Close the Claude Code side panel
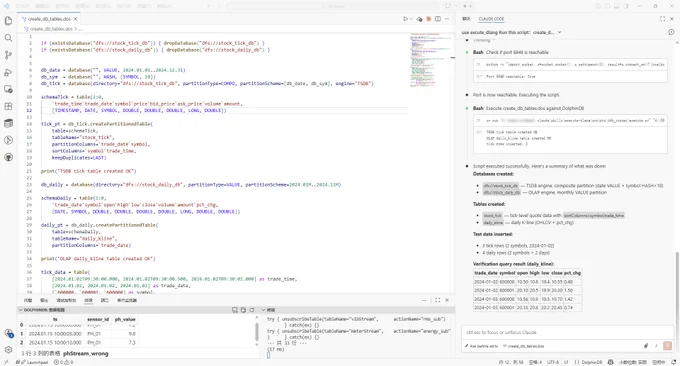Screen dimensions: 680x366 point(672,19)
